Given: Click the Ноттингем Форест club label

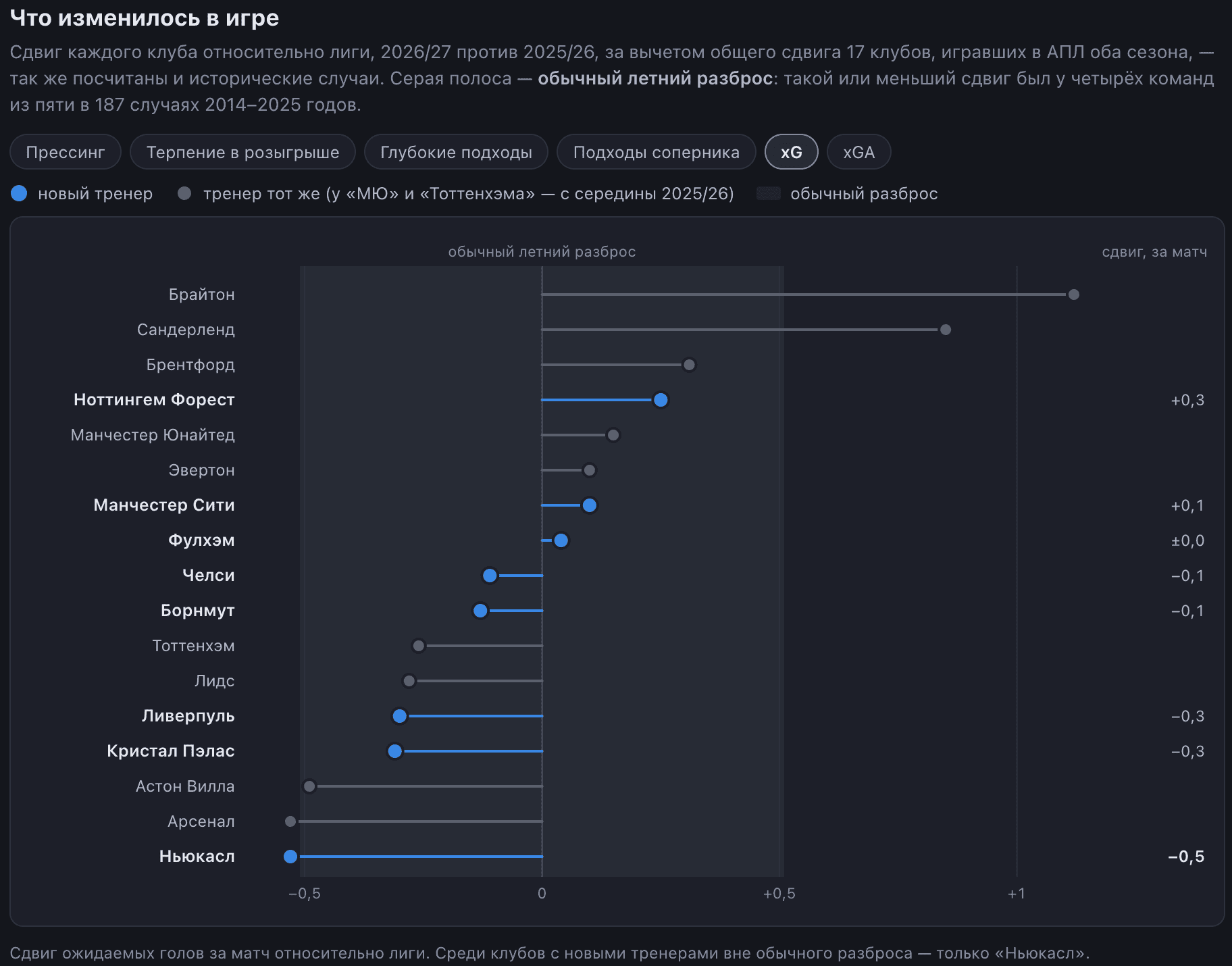Looking at the screenshot, I should click(x=154, y=400).
